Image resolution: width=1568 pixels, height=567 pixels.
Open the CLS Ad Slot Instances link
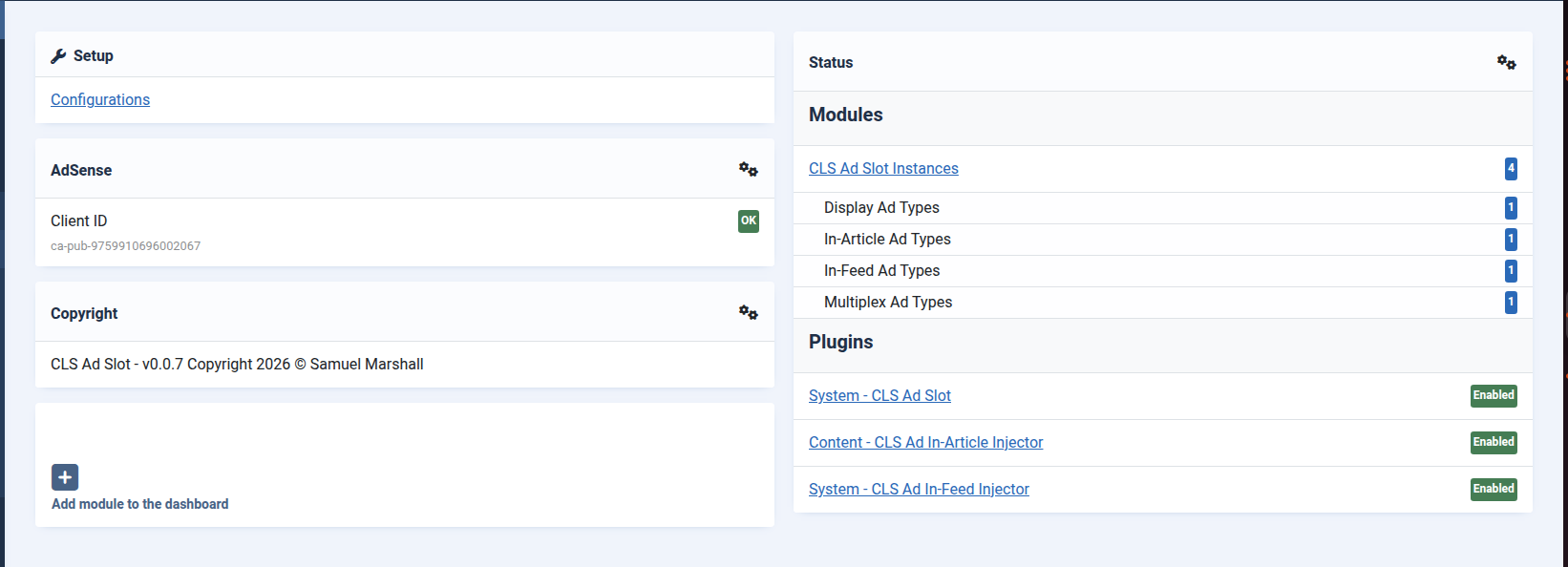[883, 168]
